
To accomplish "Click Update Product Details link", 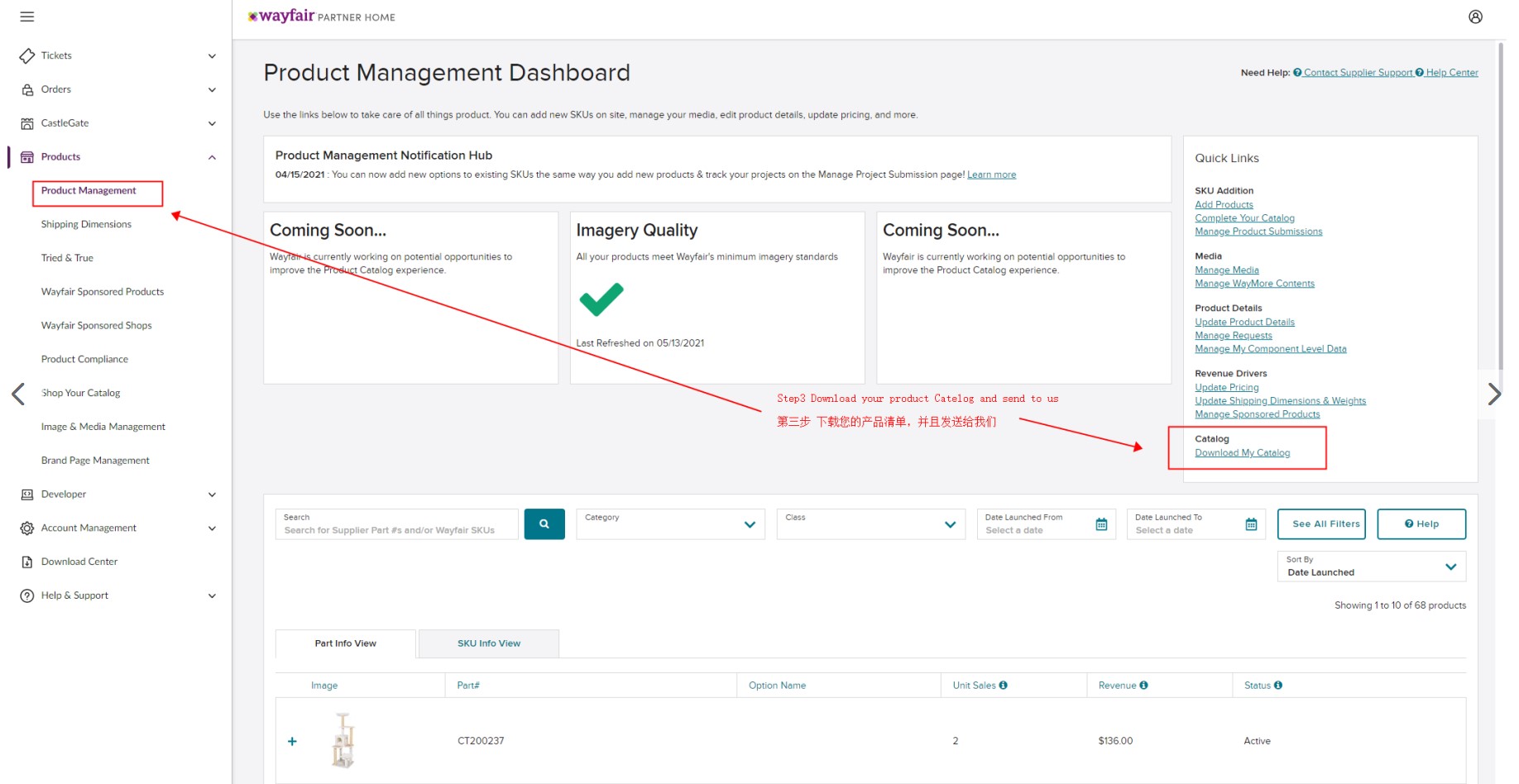I will pos(1244,323).
